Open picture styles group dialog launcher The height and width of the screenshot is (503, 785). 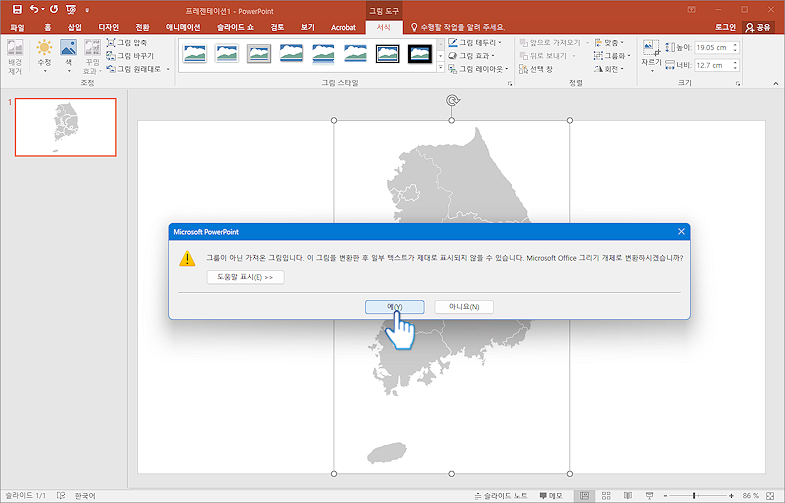click(510, 84)
